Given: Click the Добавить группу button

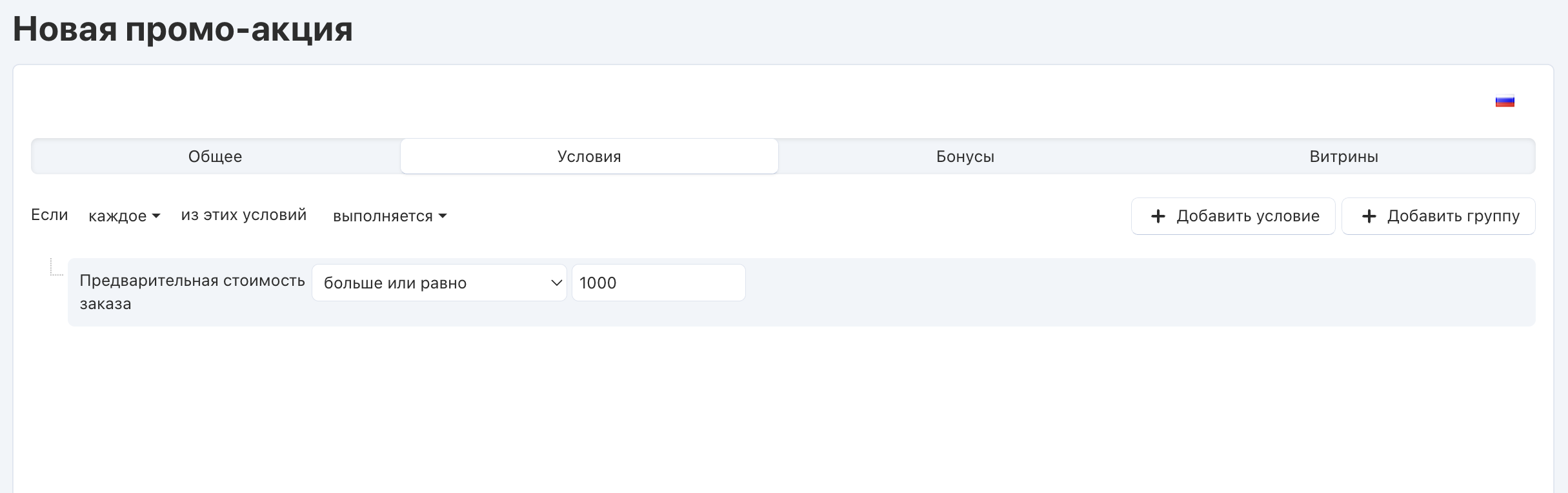Looking at the screenshot, I should click(1438, 216).
